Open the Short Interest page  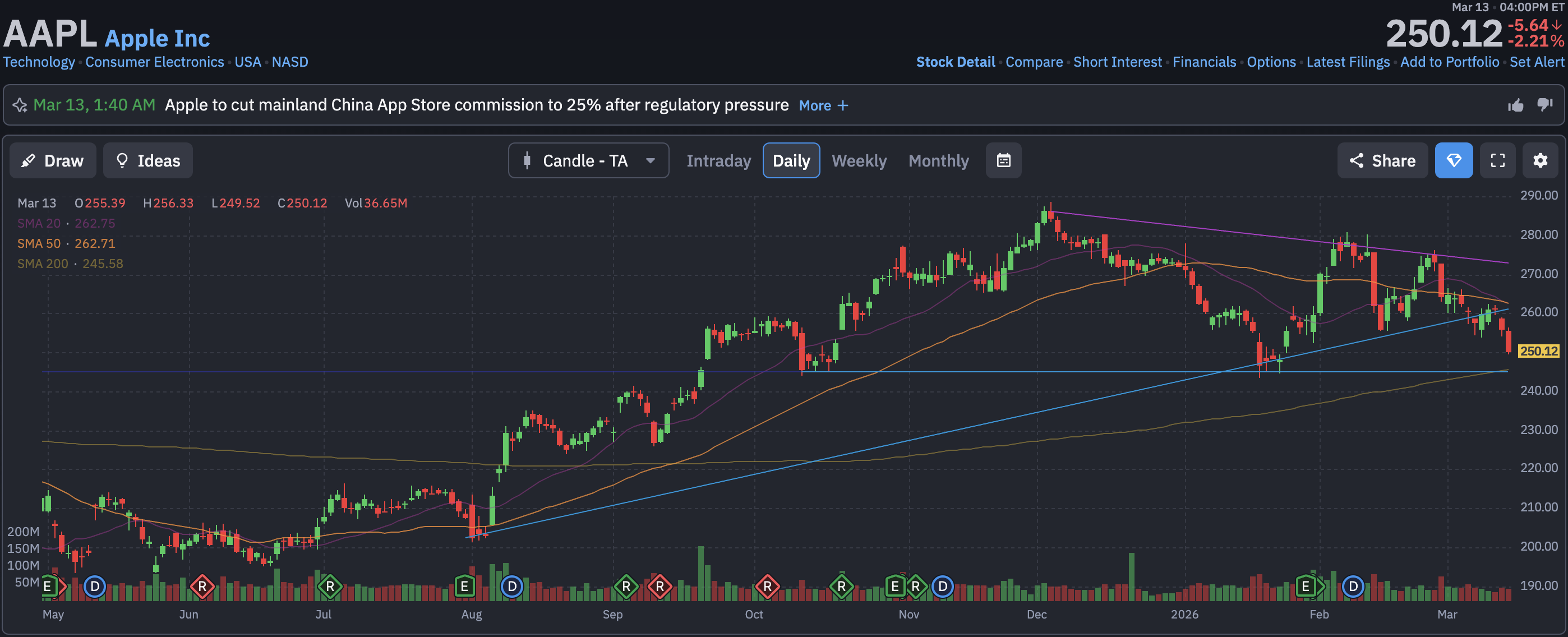click(x=1117, y=62)
